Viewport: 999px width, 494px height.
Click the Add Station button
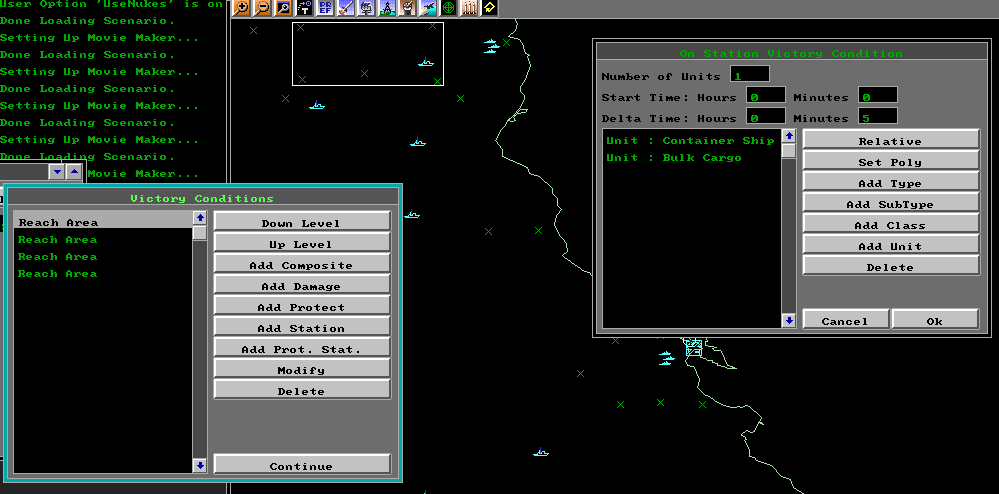[x=301, y=326]
